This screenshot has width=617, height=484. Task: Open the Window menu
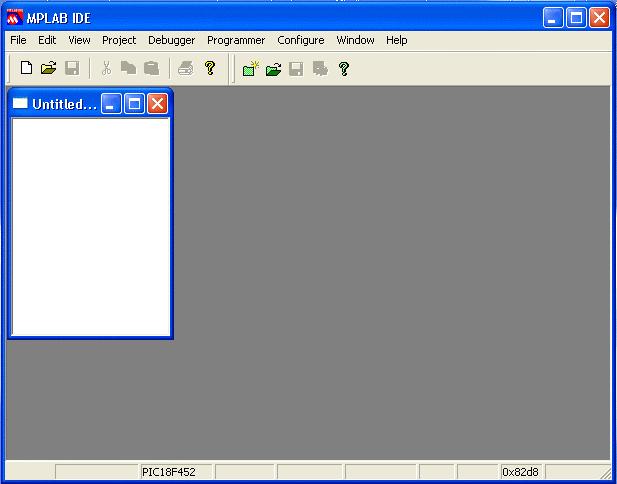[355, 40]
